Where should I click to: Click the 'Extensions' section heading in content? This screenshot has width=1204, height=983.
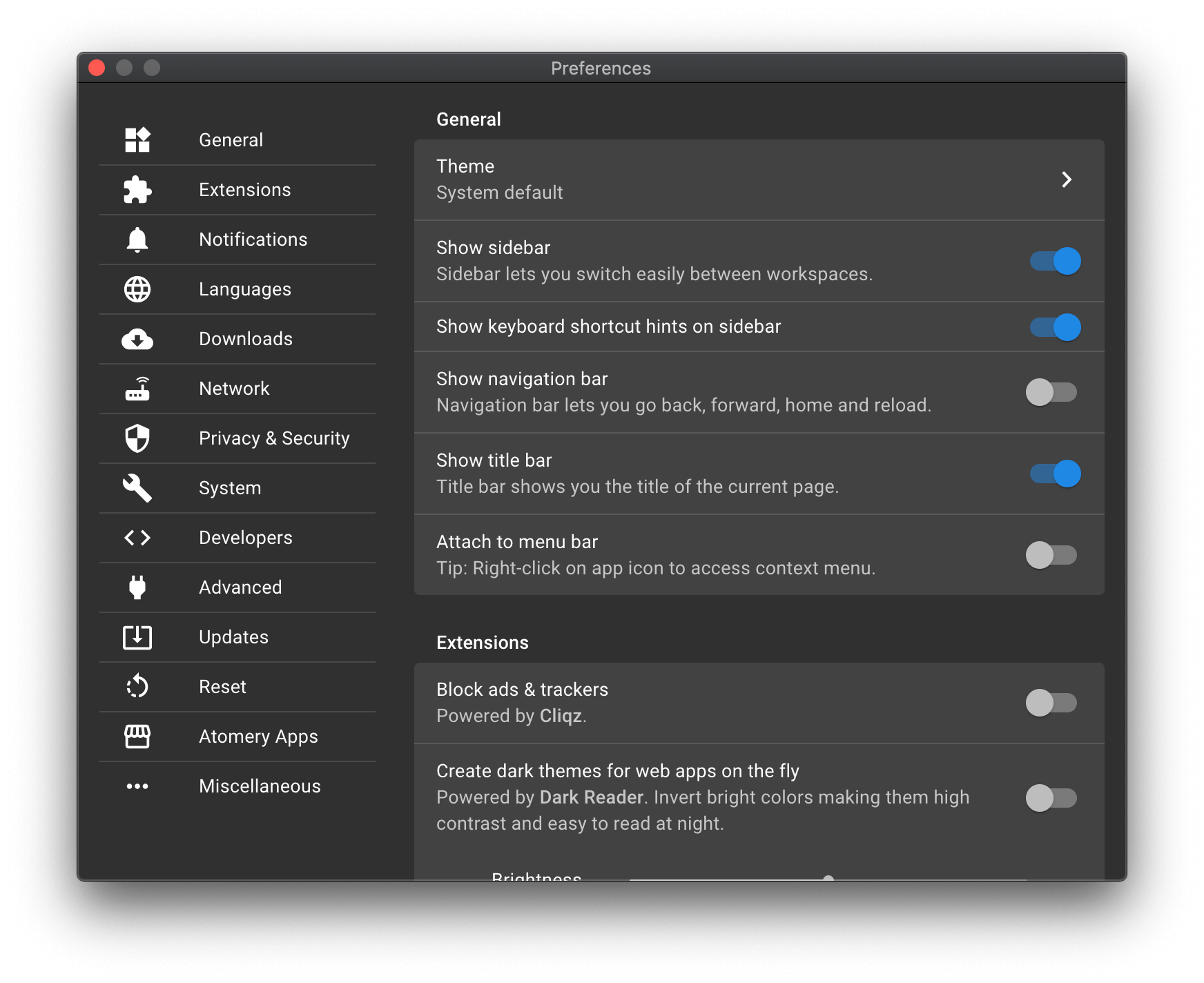click(483, 643)
